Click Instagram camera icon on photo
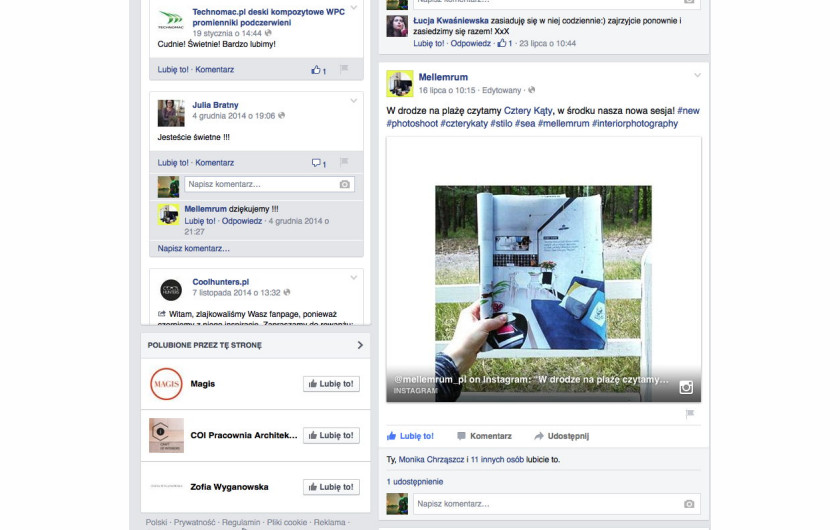Image resolution: width=840 pixels, height=530 pixels. tap(686, 387)
